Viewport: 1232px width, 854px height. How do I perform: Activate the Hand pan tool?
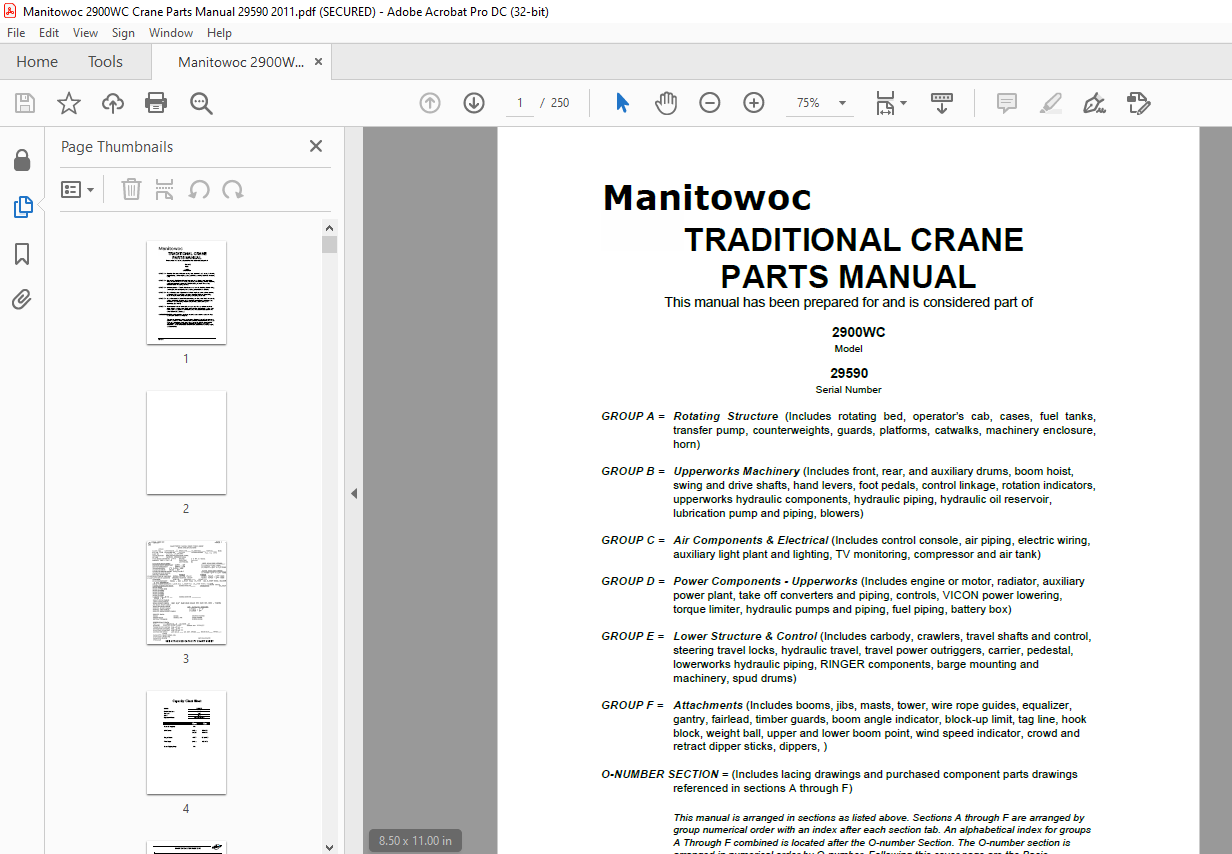tap(666, 103)
